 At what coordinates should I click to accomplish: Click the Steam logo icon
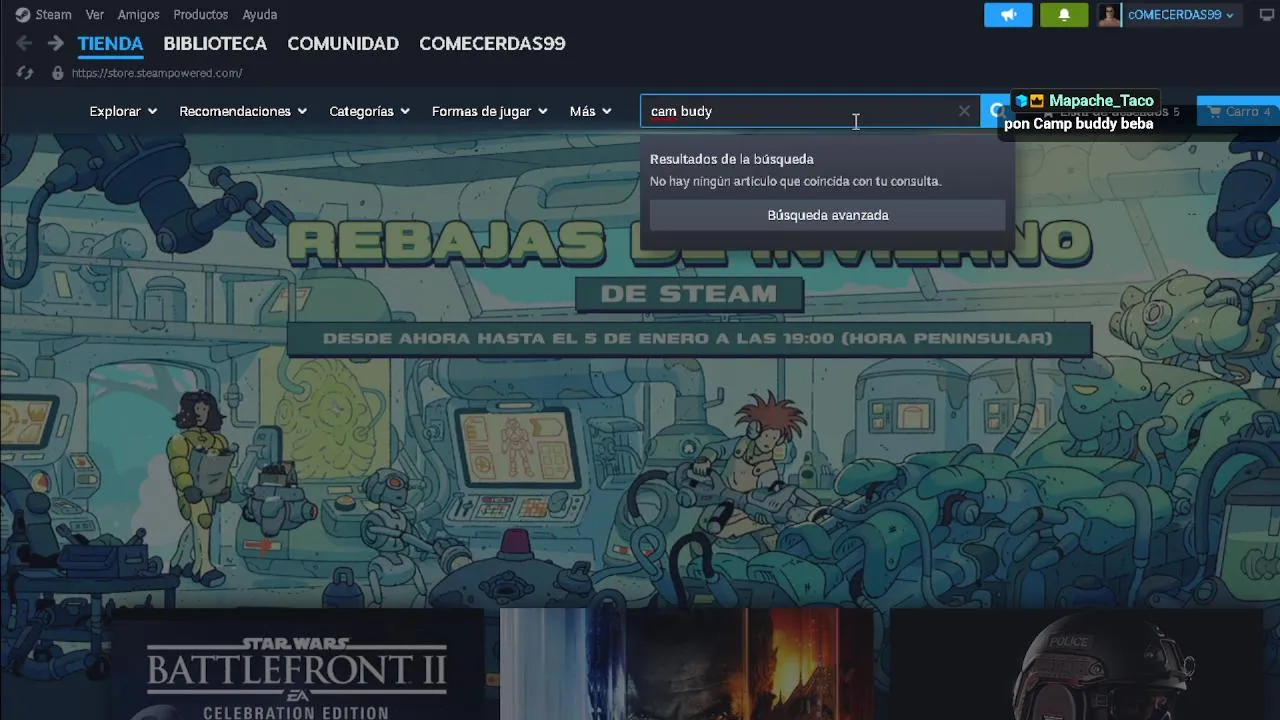pos(22,15)
